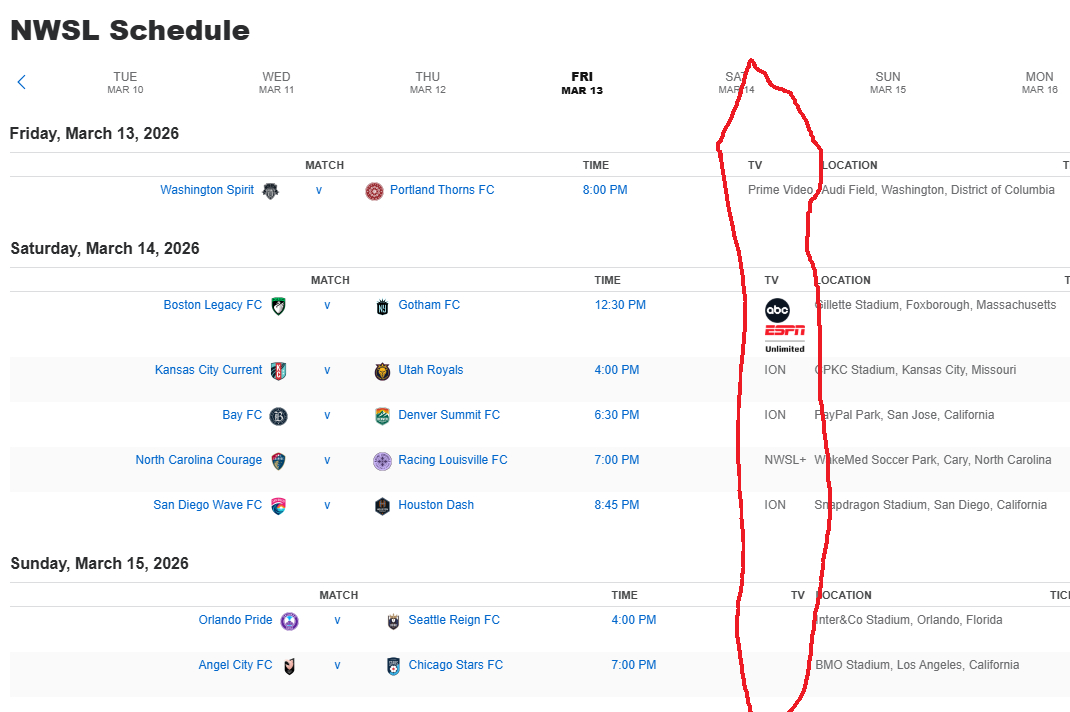Click the Chicago Stars FC logo
The image size is (1070, 712).
(393, 666)
